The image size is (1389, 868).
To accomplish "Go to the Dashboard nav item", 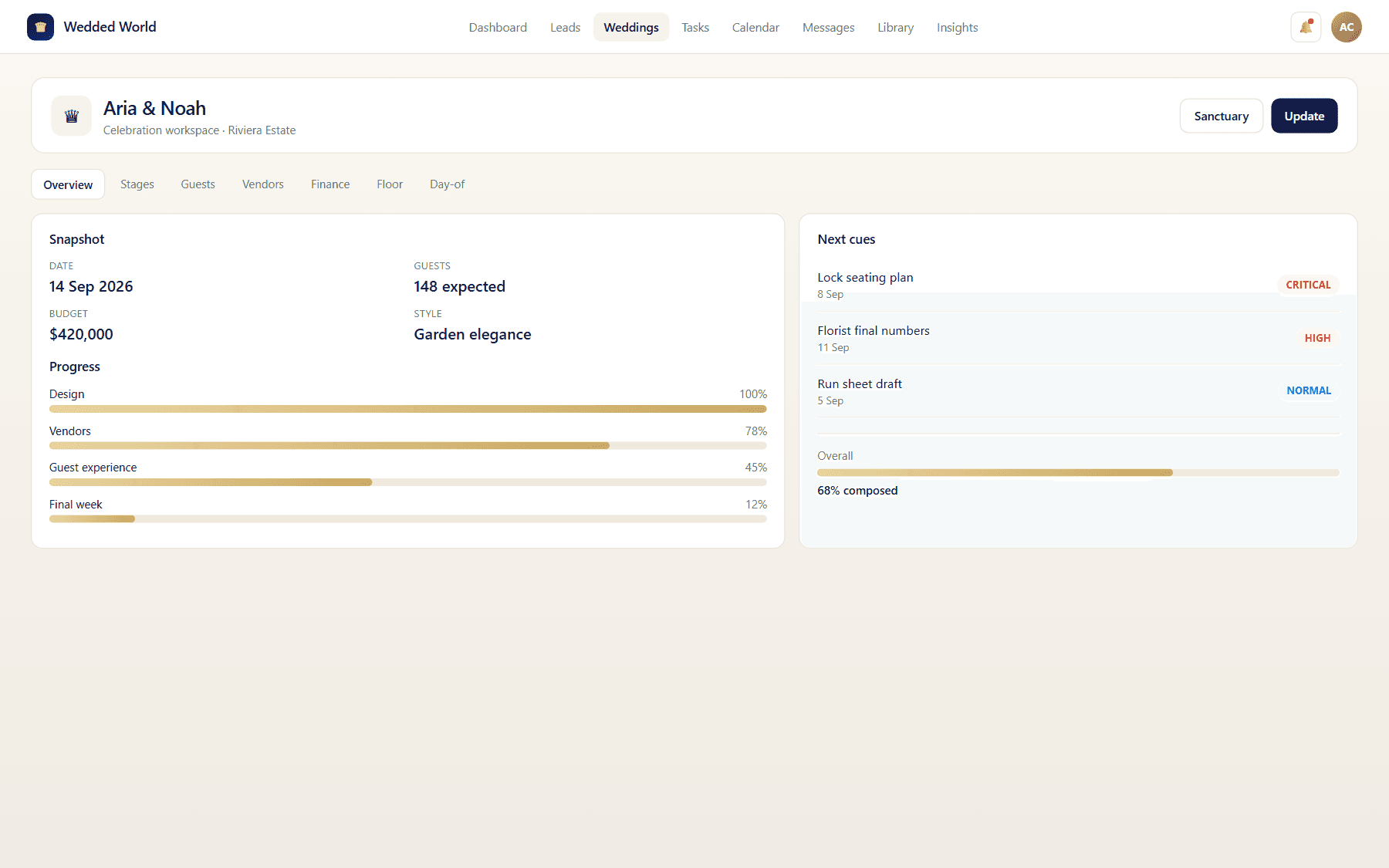I will coord(498,27).
